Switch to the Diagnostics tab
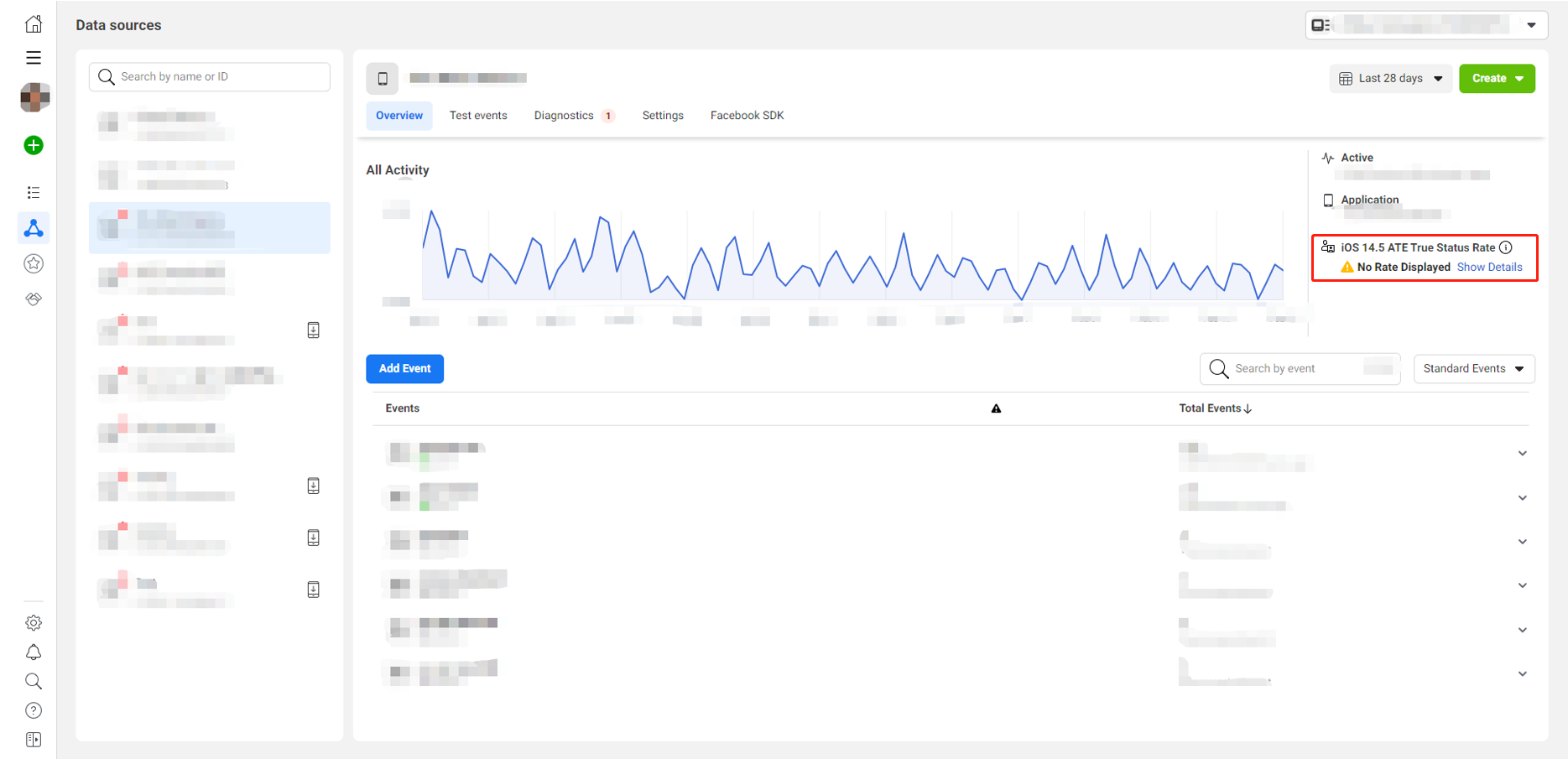The image size is (1568, 759). pyautogui.click(x=564, y=116)
